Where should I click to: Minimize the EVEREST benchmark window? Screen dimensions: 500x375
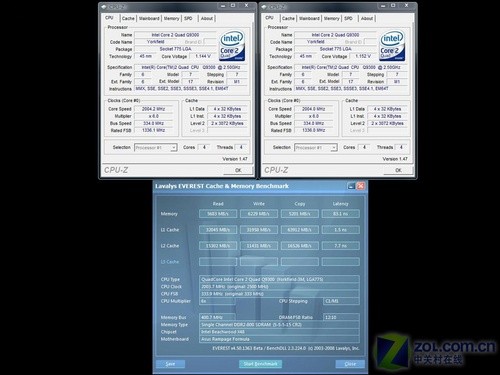coord(351,186)
